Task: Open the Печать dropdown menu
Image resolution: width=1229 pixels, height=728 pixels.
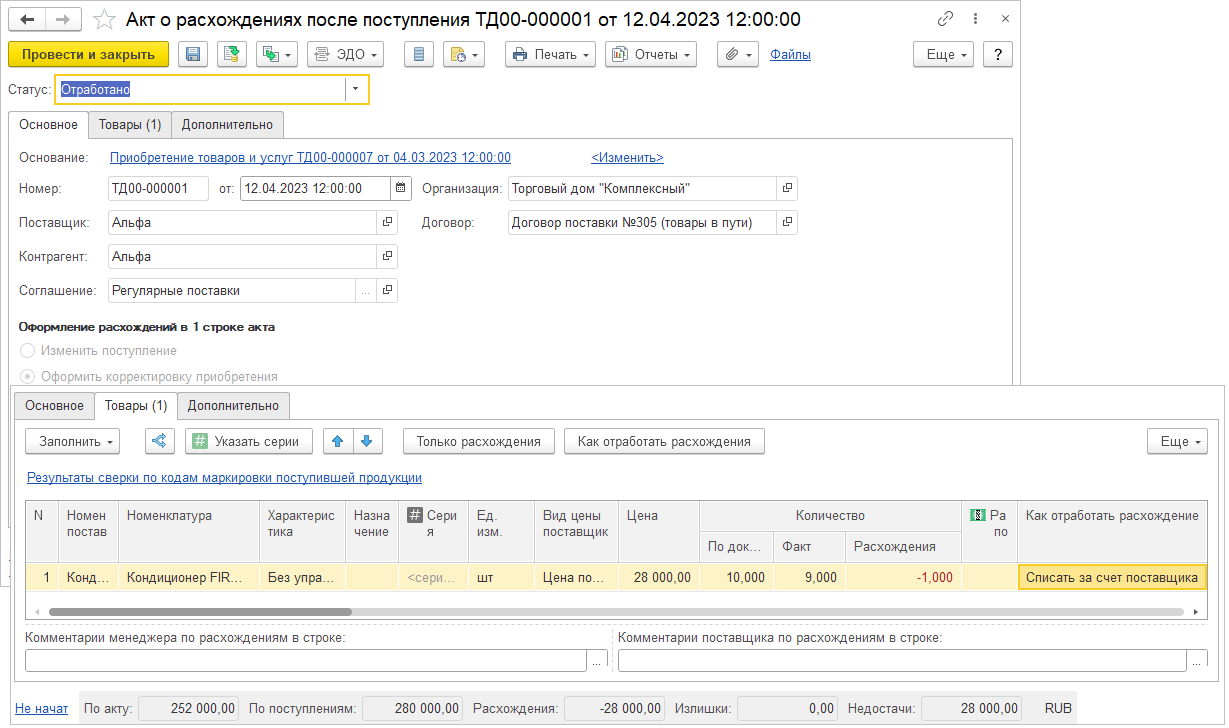Action: pyautogui.click(x=550, y=55)
